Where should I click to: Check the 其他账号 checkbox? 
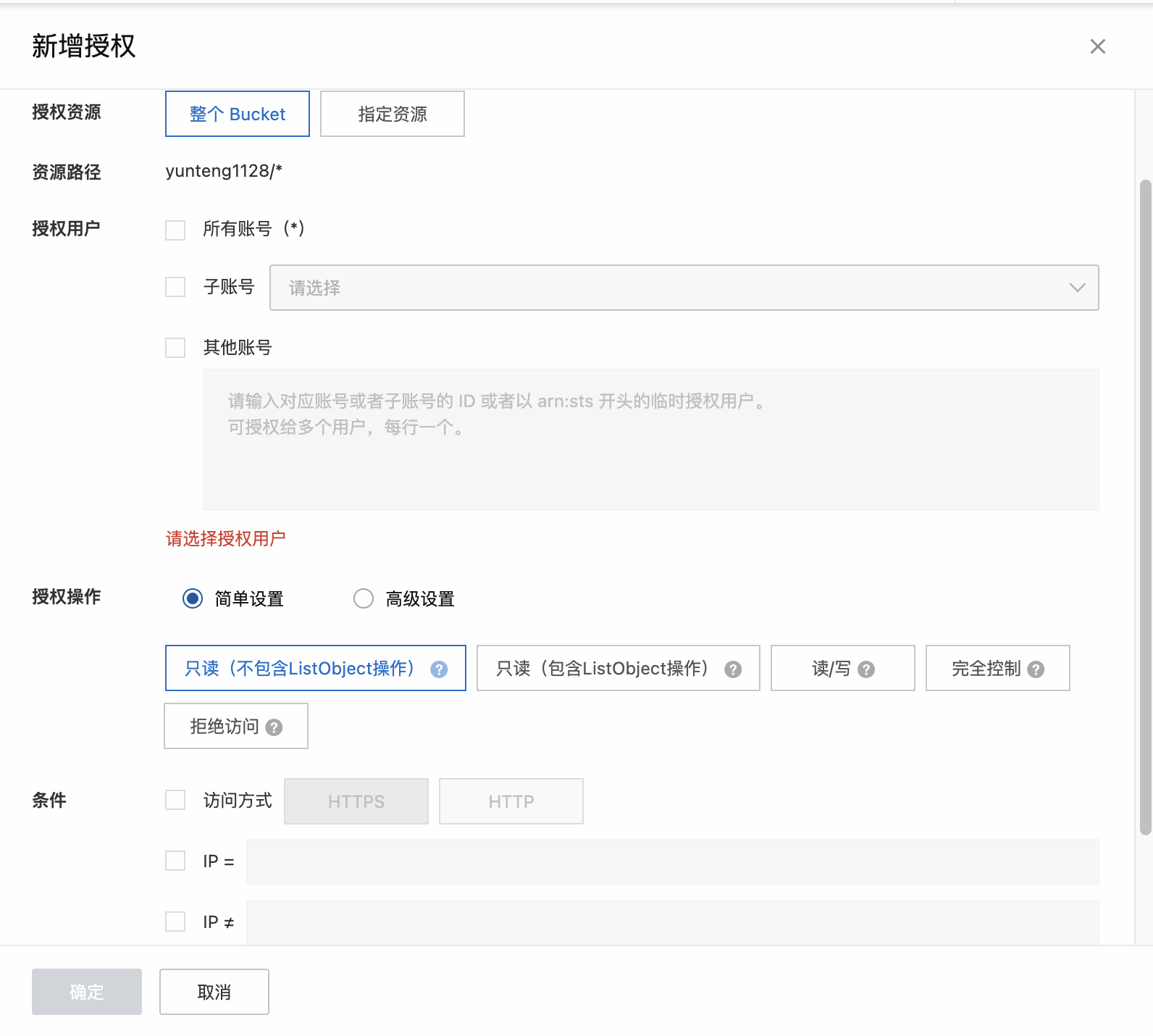(175, 348)
